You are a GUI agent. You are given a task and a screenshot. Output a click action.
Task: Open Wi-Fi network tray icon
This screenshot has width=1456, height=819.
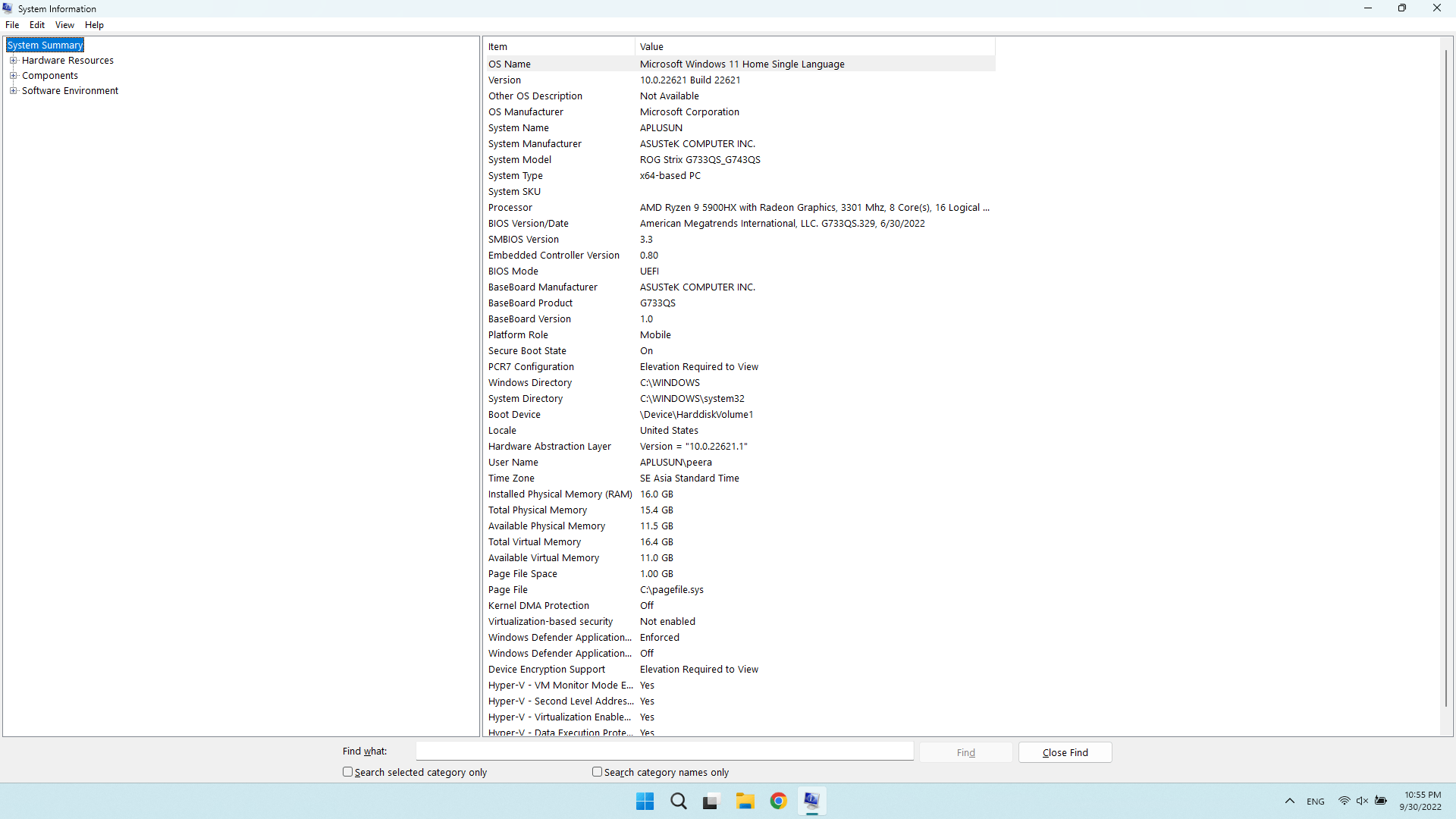(x=1344, y=801)
